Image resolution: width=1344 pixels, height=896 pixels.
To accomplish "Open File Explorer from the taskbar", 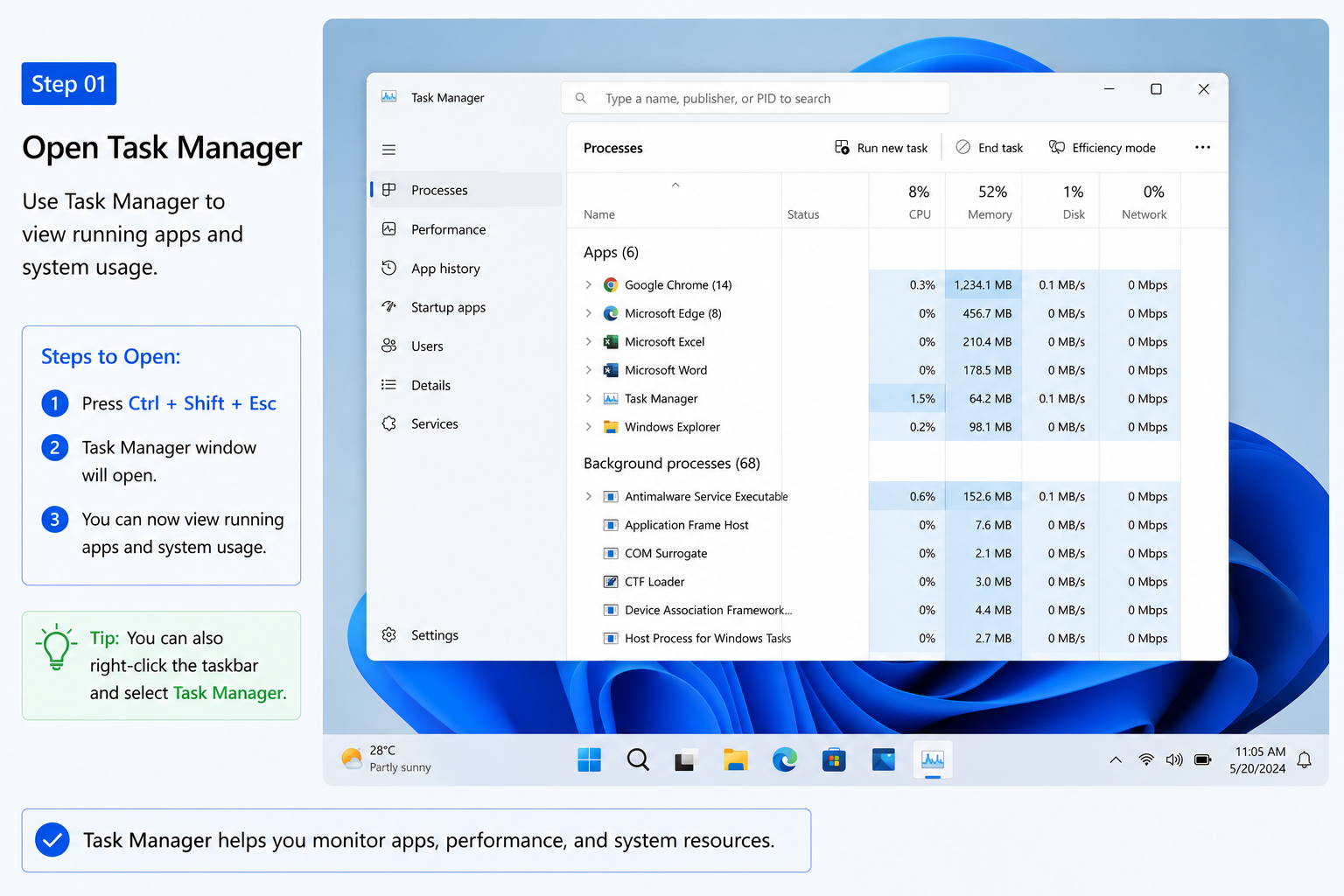I will tap(736, 759).
